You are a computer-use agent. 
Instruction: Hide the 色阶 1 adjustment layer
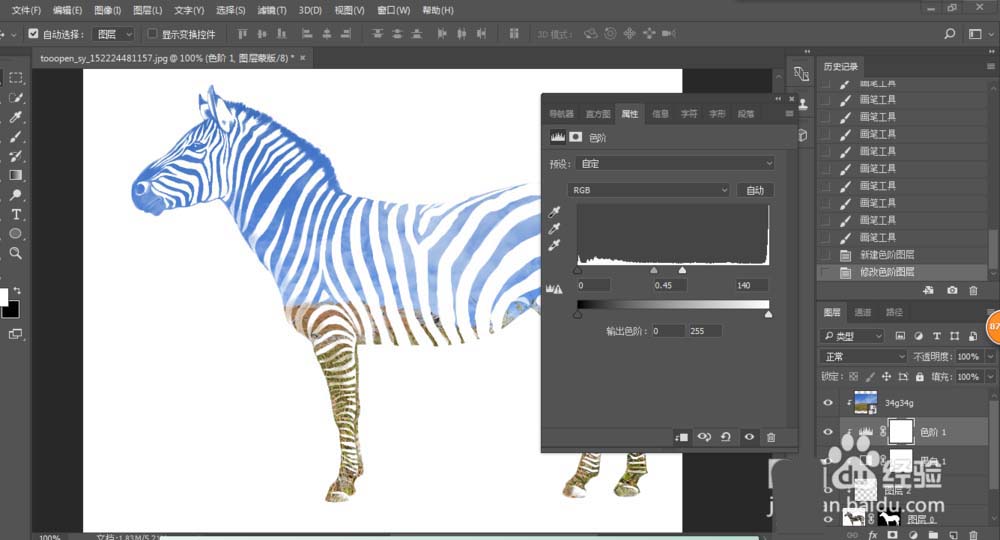click(x=828, y=432)
